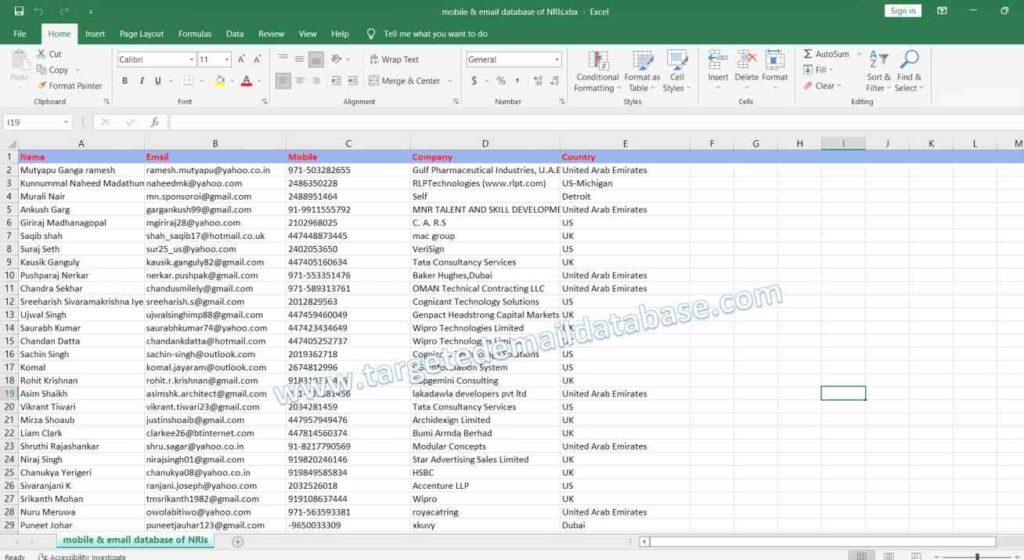Image resolution: width=1024 pixels, height=560 pixels.
Task: Apply percent style
Action: [501, 81]
